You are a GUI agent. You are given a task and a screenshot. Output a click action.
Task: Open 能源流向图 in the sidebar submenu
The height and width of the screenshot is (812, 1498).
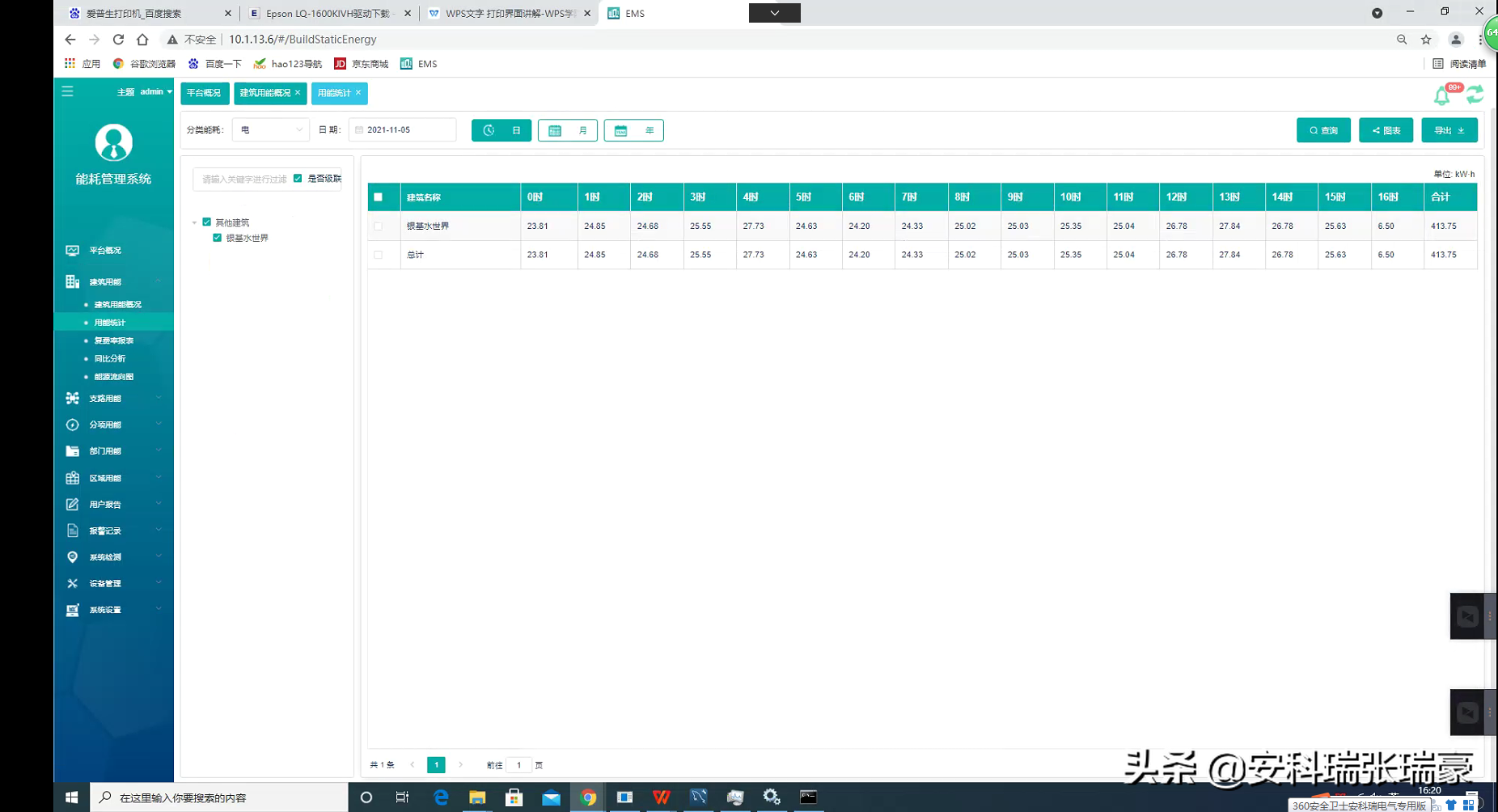[x=114, y=377]
